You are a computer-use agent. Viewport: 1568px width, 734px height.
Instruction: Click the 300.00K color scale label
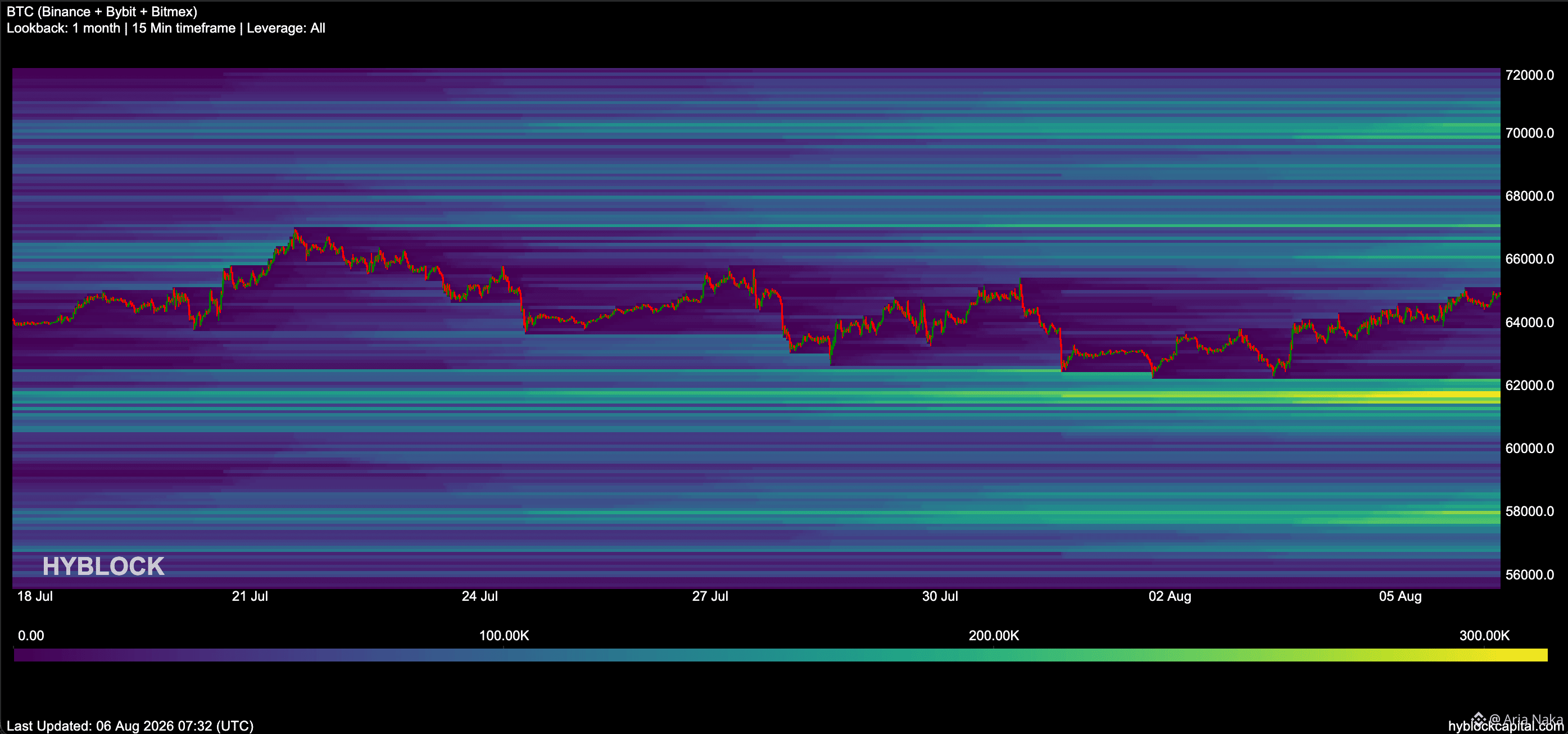point(1485,636)
